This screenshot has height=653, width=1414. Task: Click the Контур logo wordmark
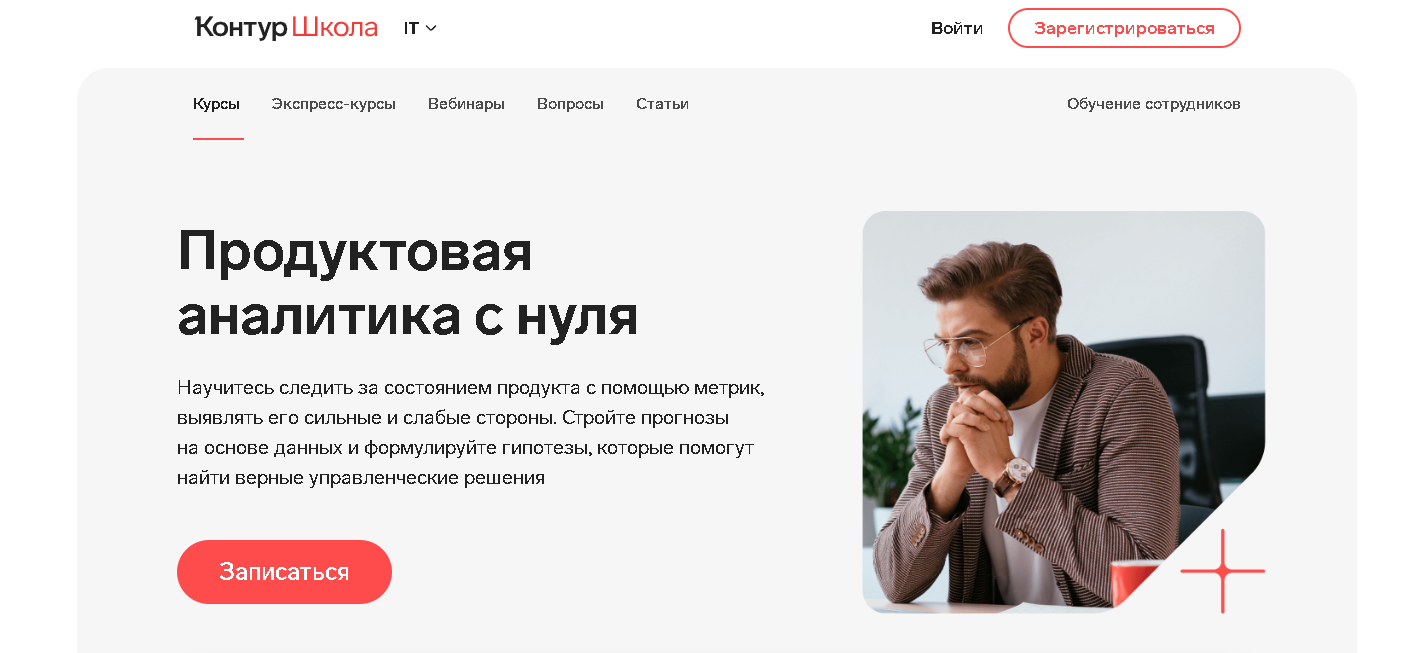point(241,28)
